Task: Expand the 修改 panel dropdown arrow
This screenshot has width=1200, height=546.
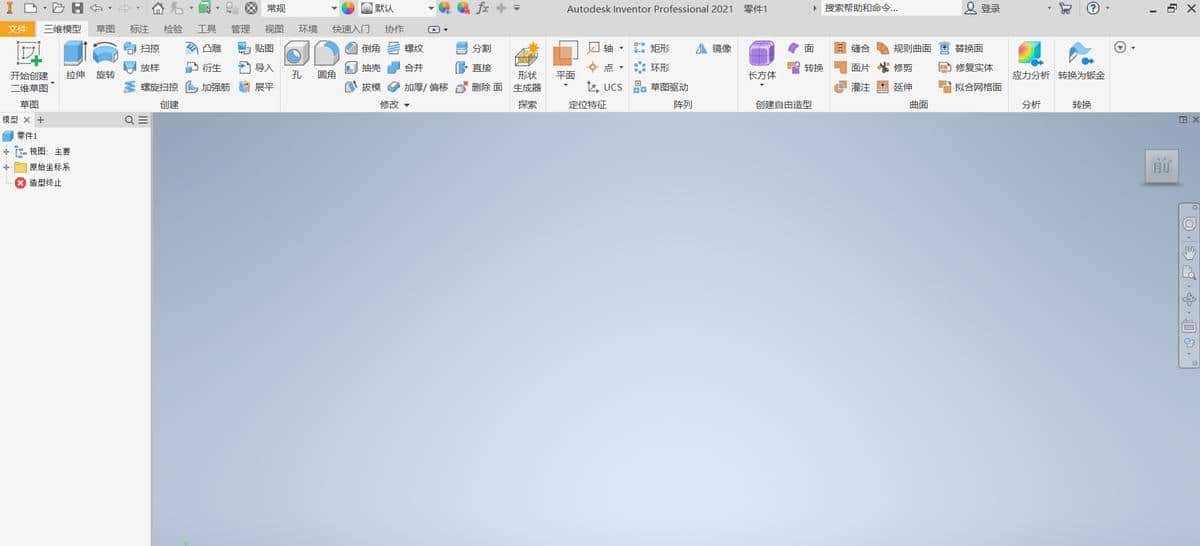Action: click(407, 105)
